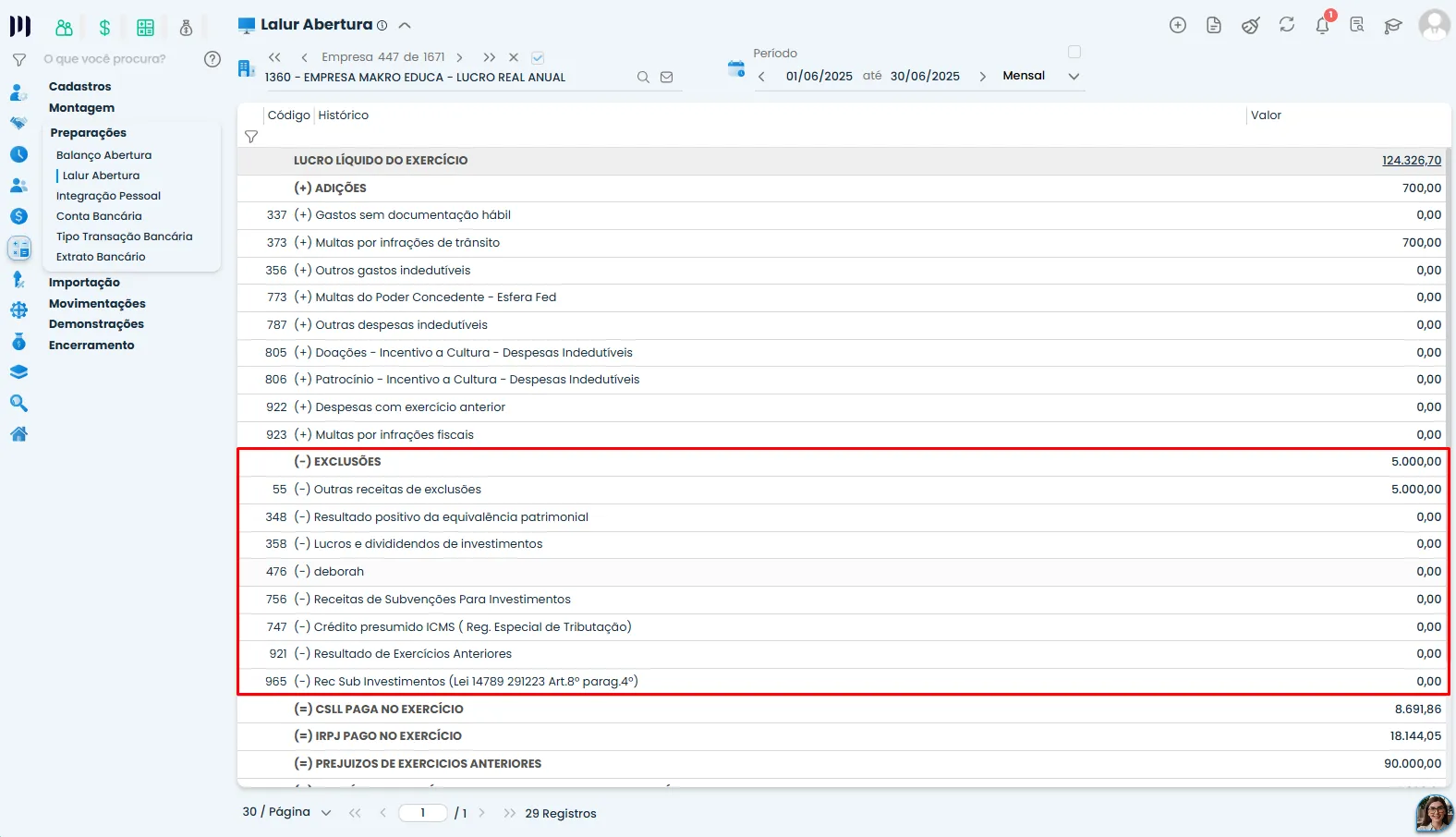The image size is (1456, 837).
Task: Click the 124.326,70 underlined value link
Action: [1412, 161]
